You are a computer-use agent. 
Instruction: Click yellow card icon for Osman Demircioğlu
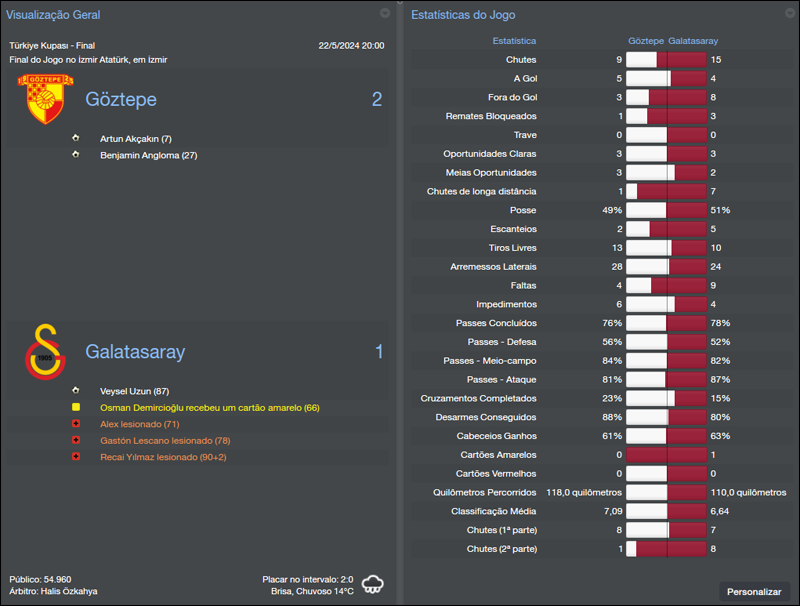(x=75, y=408)
